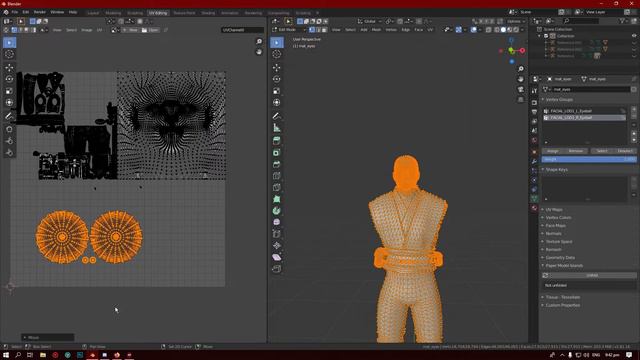Select the Annotate tool in UV editor
The height and width of the screenshot is (360, 640).
coord(9,116)
